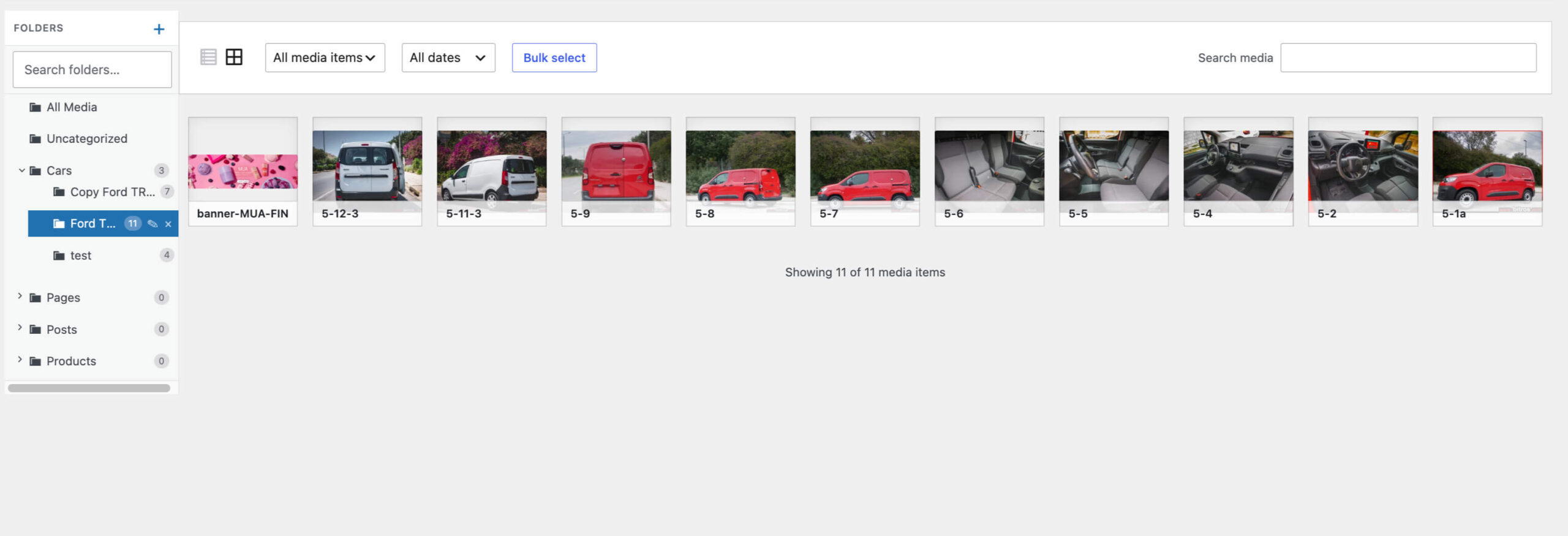Click the Pages folder icon

tap(36, 298)
